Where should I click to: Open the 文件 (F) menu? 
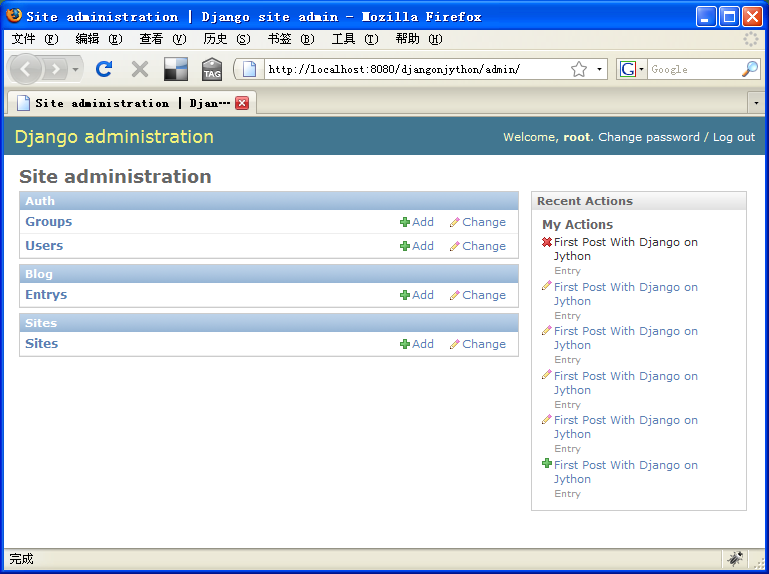[34, 39]
